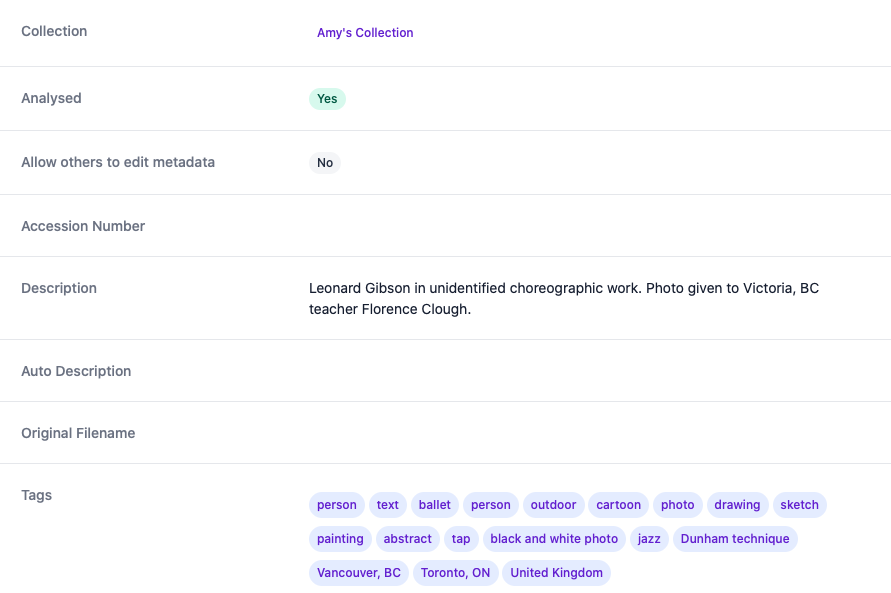Open the Amy's Collection link

[365, 33]
